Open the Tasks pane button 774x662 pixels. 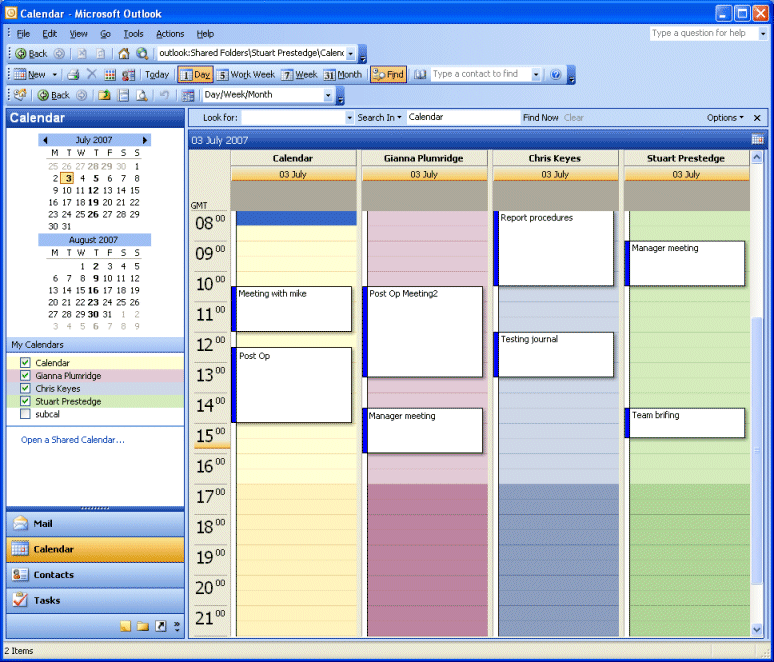(x=95, y=601)
